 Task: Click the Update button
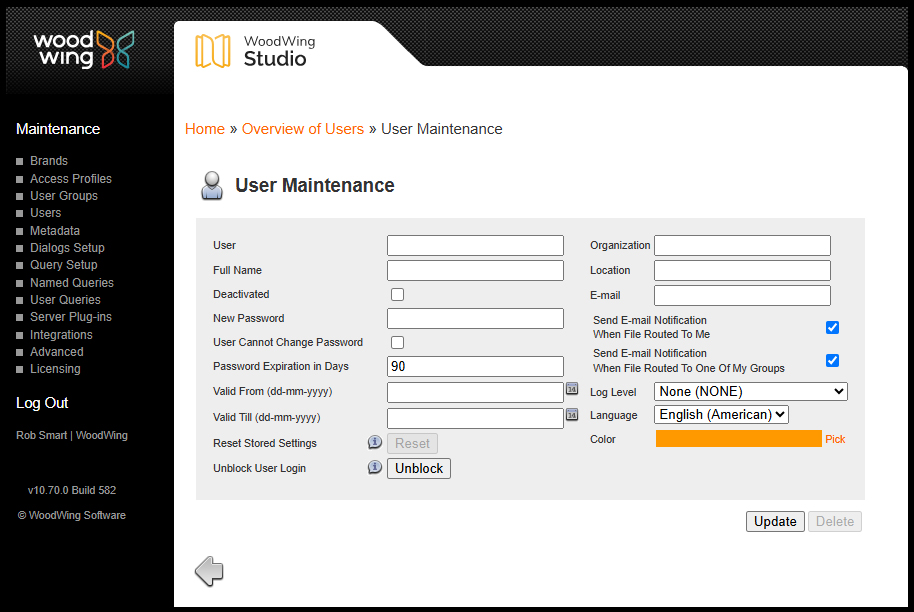[775, 521]
